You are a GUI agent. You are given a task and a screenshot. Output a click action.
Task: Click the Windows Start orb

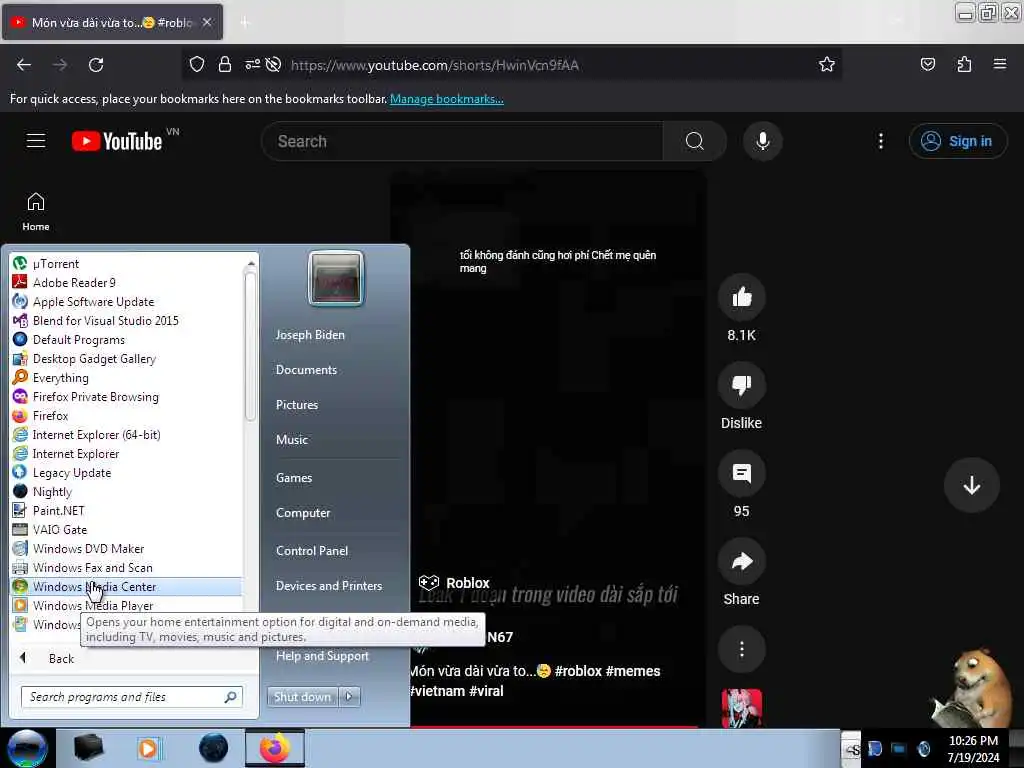[27, 748]
